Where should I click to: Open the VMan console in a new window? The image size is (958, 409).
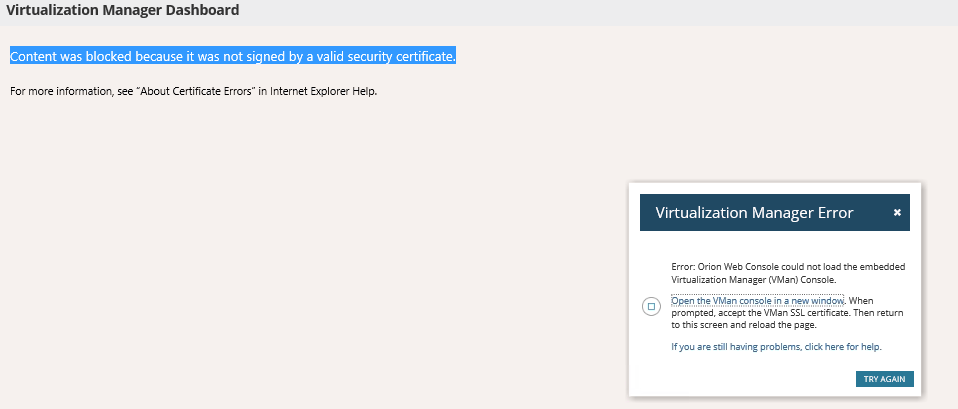758,301
